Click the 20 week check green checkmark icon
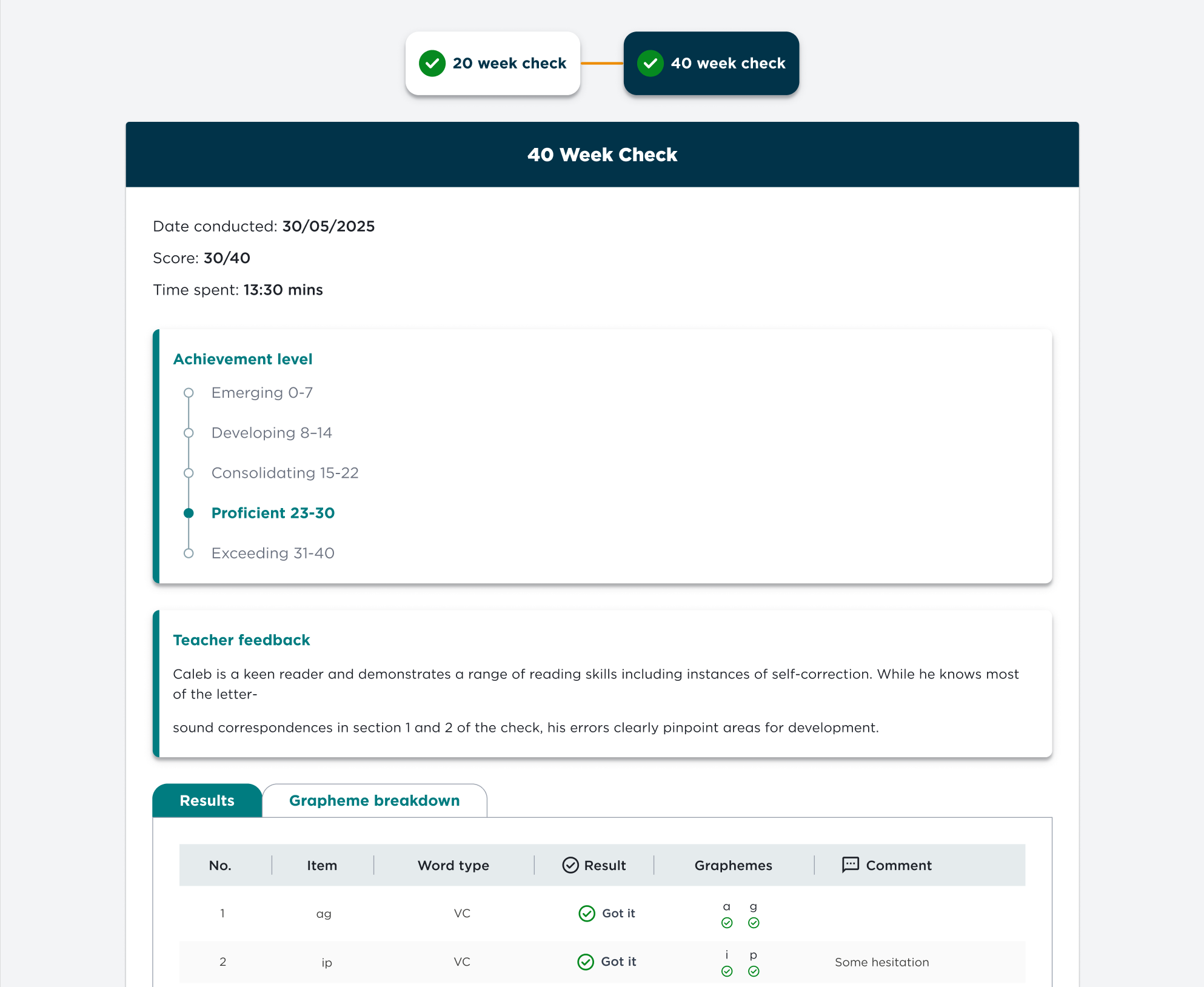 coord(432,63)
